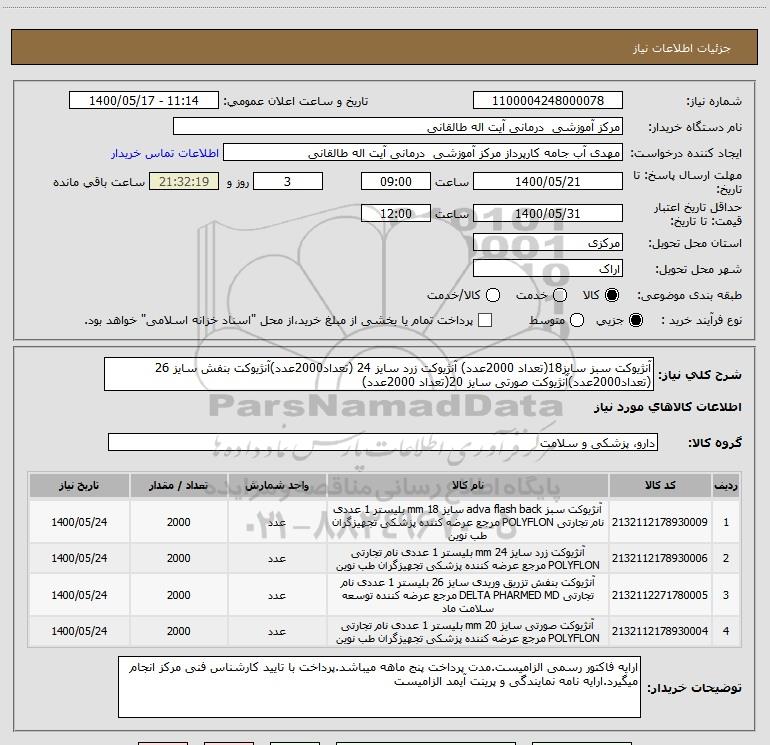Click unit عدد in row 4

(x=277, y=632)
